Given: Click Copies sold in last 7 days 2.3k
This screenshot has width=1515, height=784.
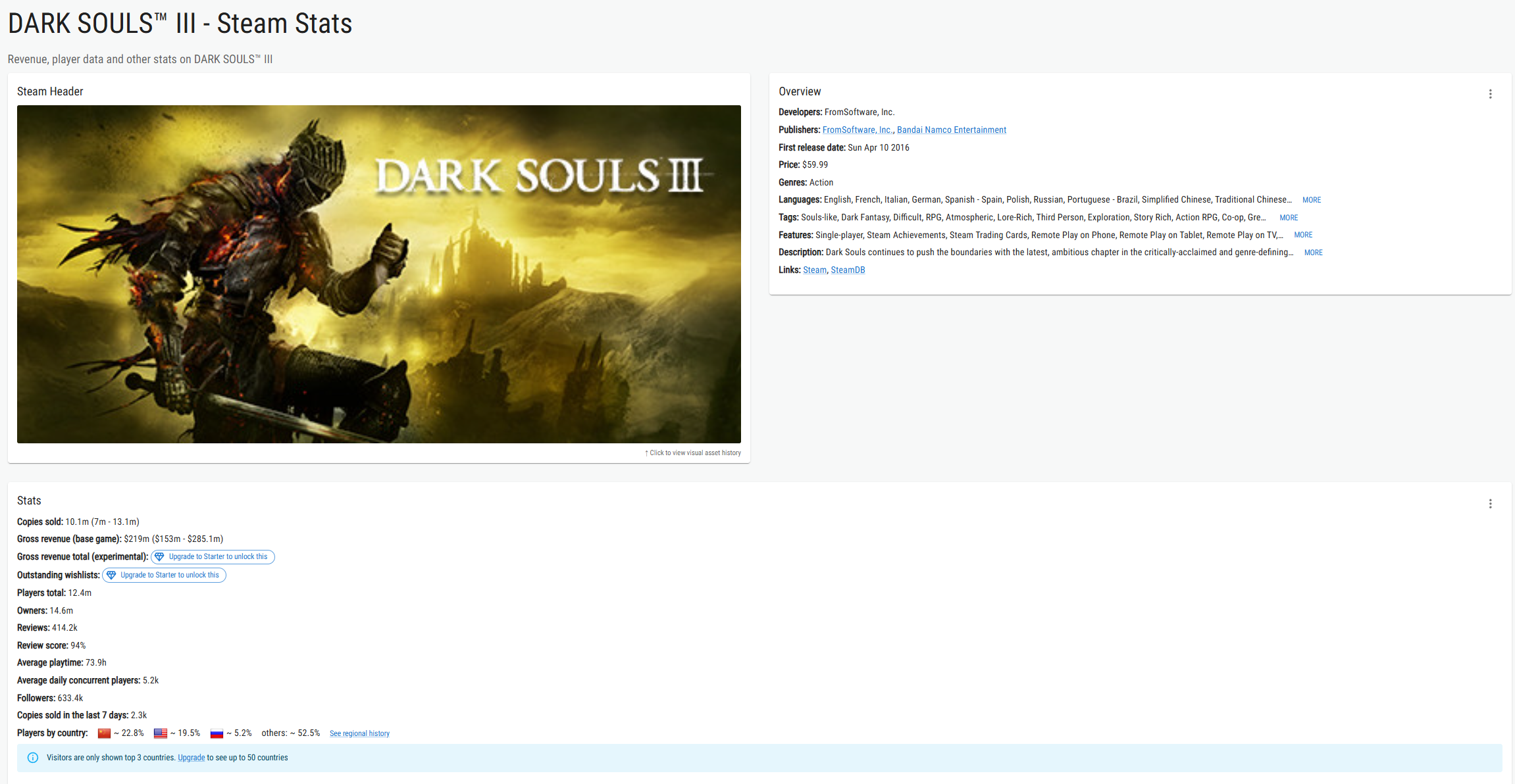Looking at the screenshot, I should 139,716.
